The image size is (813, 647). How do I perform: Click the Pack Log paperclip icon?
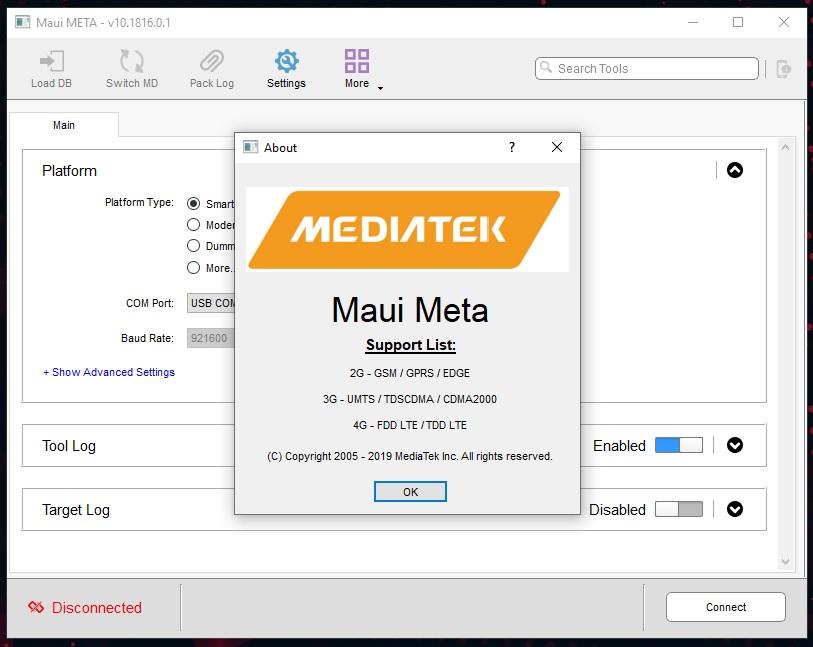[x=211, y=62]
